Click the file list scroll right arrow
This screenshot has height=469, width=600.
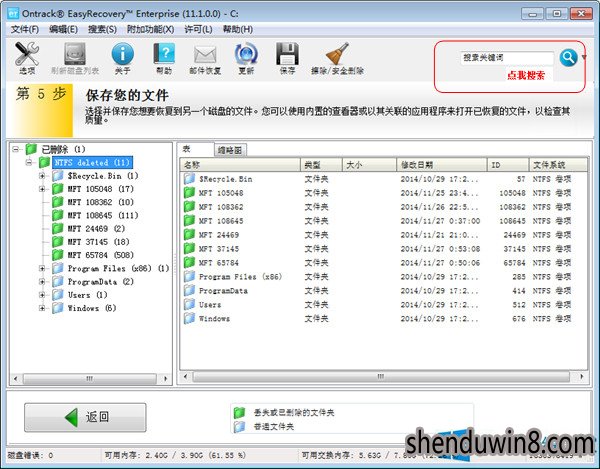(582, 376)
